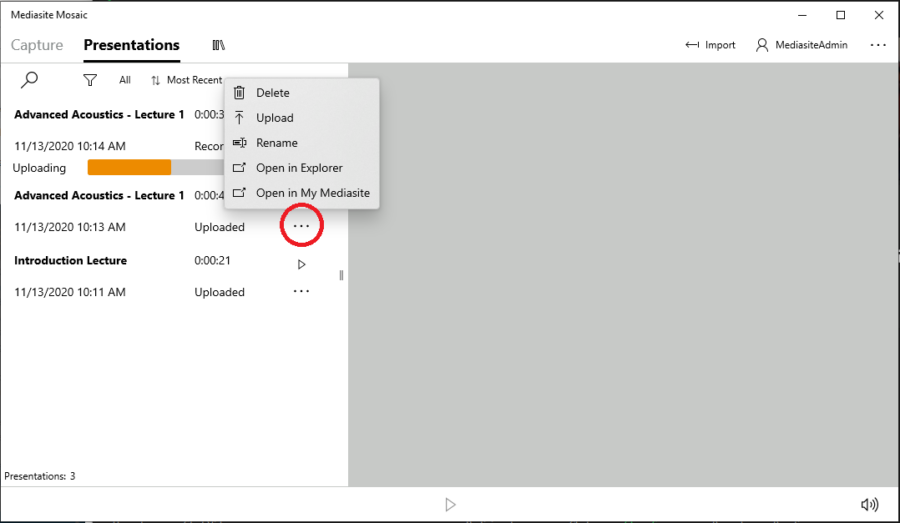Click the 11/13/2020 10:11 AM date

pyautogui.click(x=70, y=292)
